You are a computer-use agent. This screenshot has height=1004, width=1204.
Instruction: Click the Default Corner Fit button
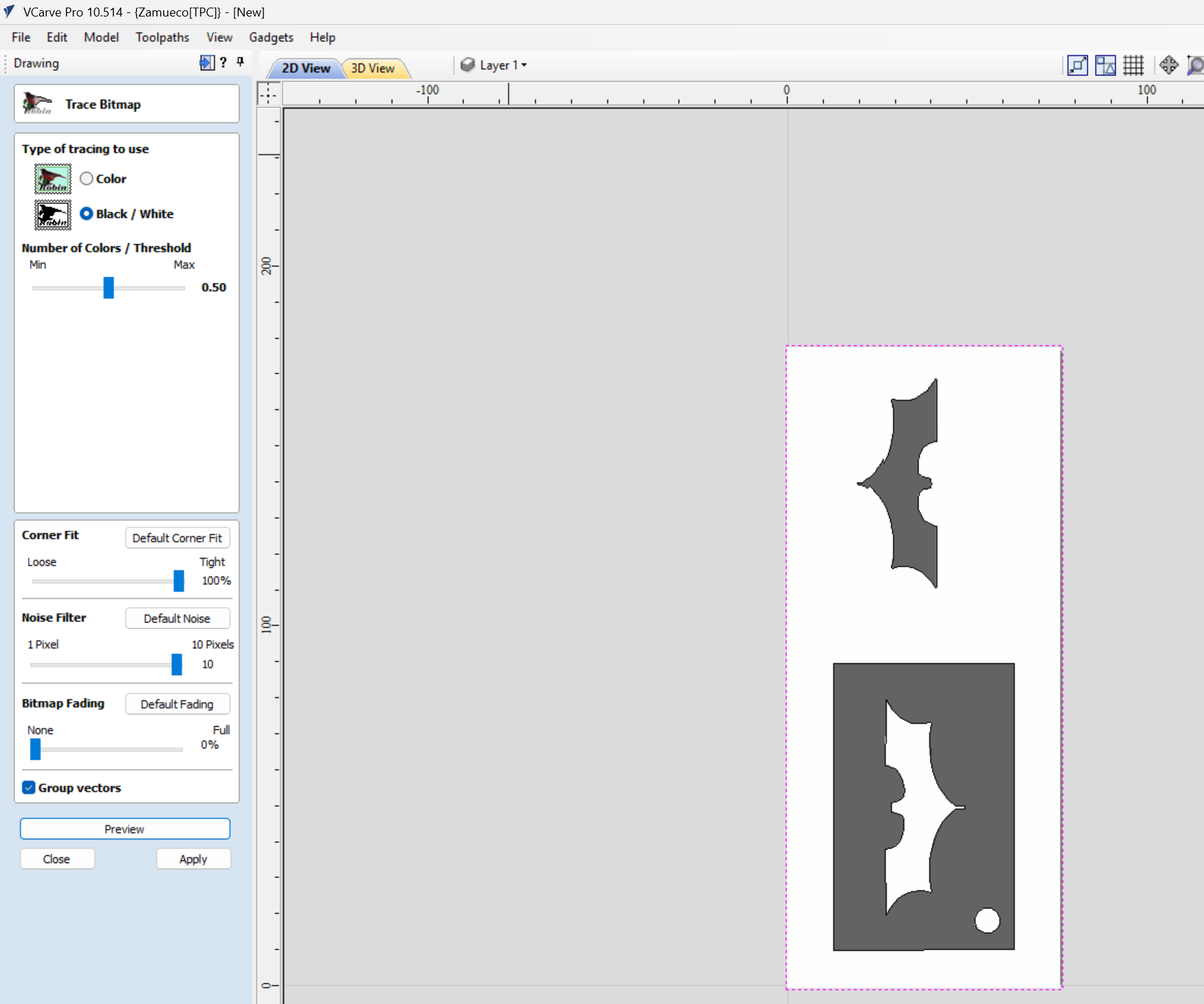point(178,538)
